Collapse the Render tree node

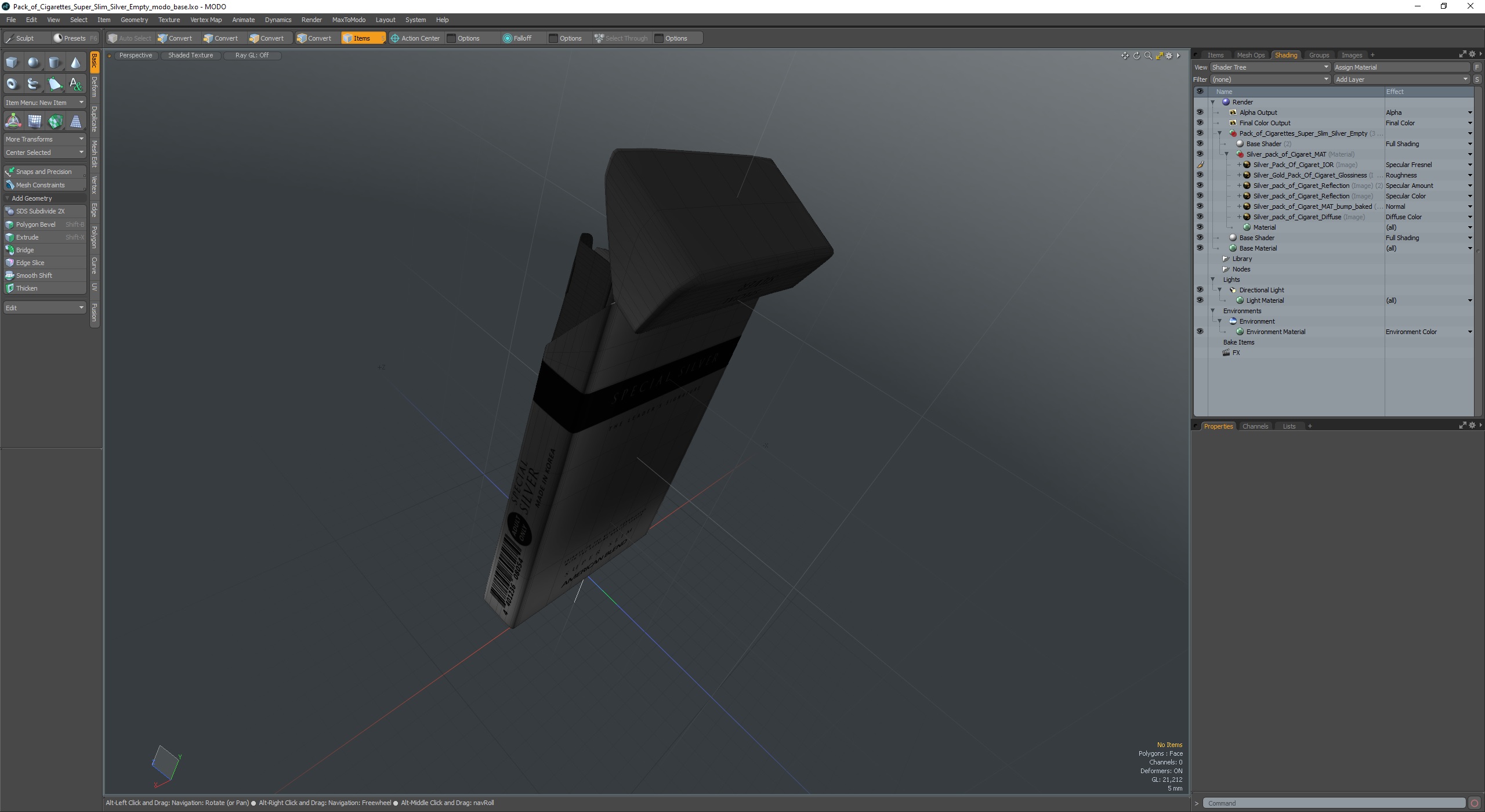tap(1212, 102)
